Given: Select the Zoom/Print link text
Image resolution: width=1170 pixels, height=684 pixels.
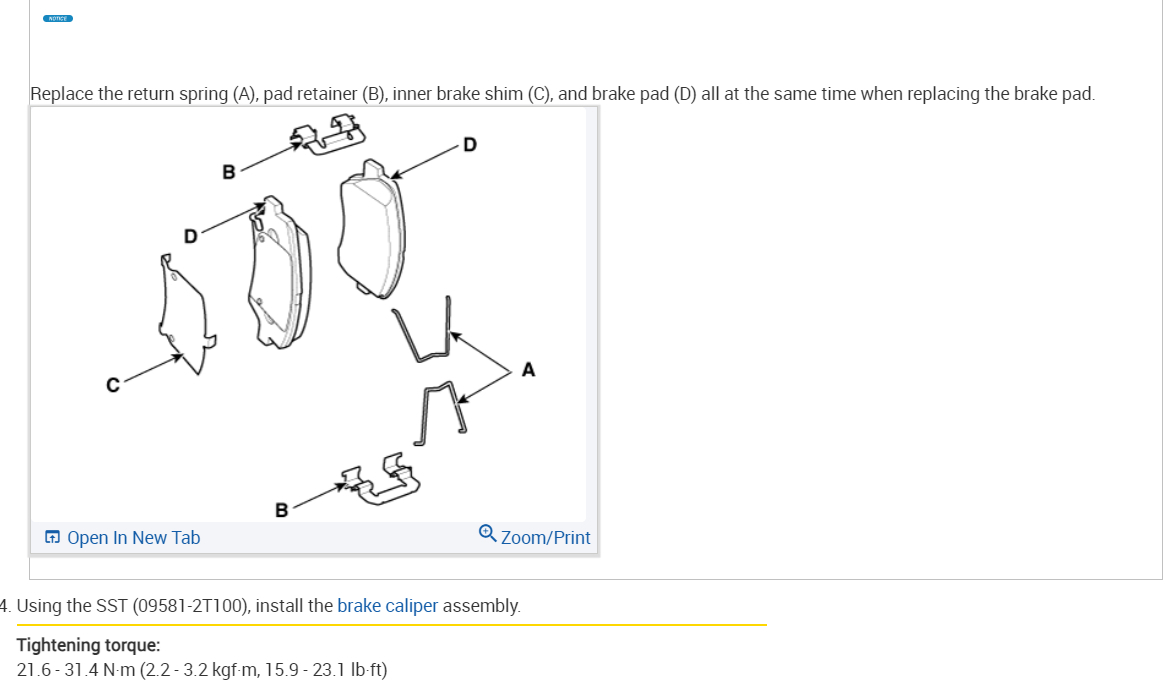Looking at the screenshot, I should pyautogui.click(x=545, y=538).
